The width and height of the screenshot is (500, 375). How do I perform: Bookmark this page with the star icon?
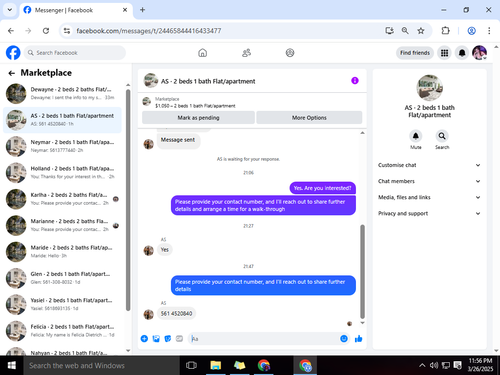click(x=421, y=31)
